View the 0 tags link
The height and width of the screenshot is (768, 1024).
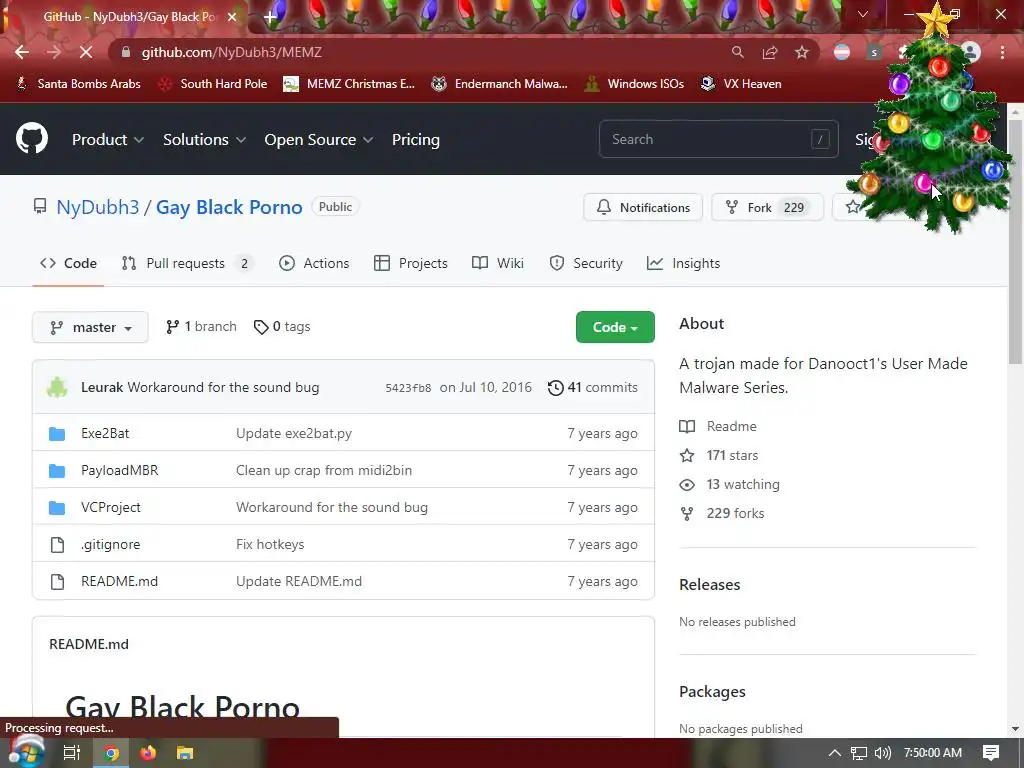282,327
